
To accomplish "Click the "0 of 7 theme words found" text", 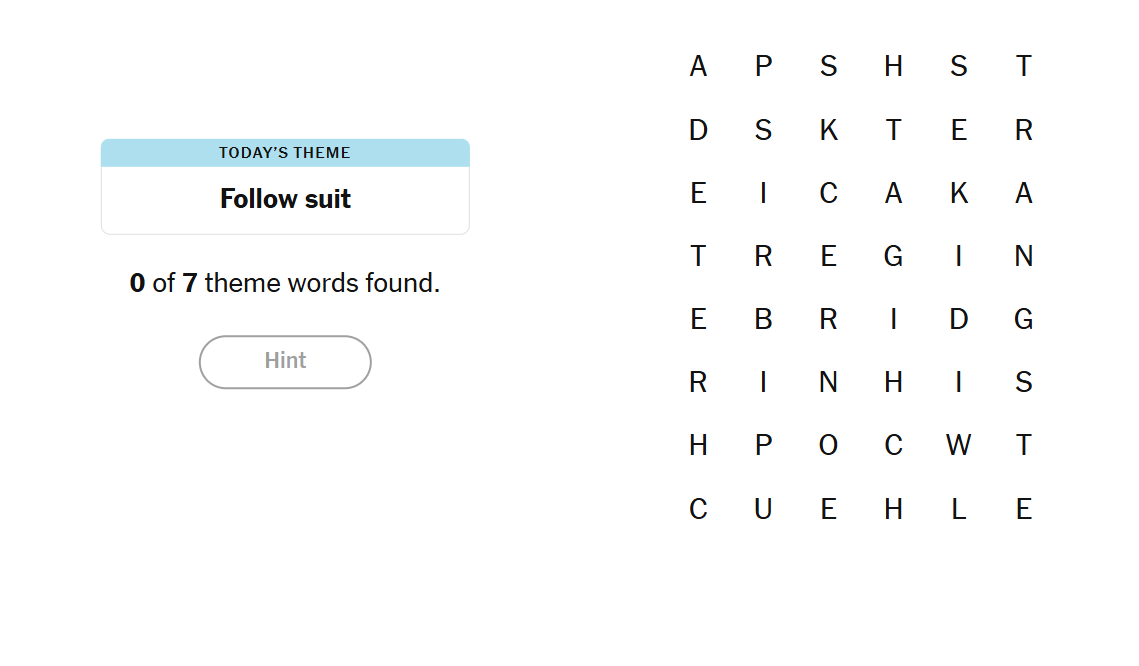I will click(285, 283).
